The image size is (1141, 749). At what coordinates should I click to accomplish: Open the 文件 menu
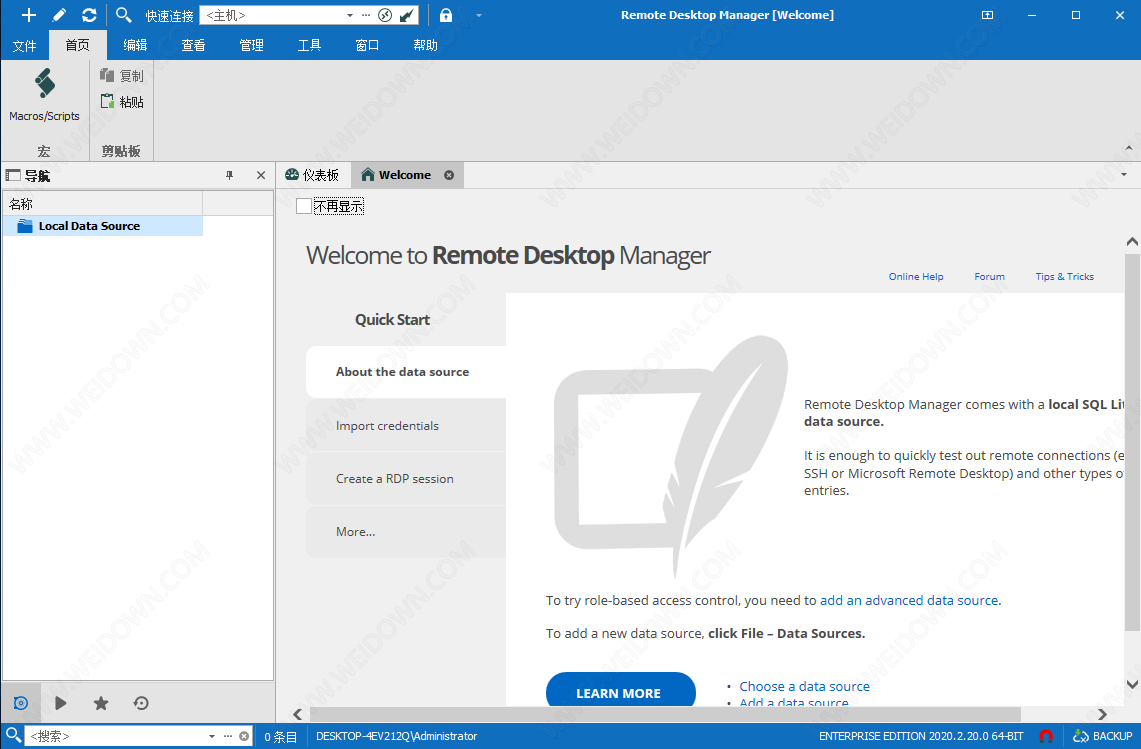(25, 45)
